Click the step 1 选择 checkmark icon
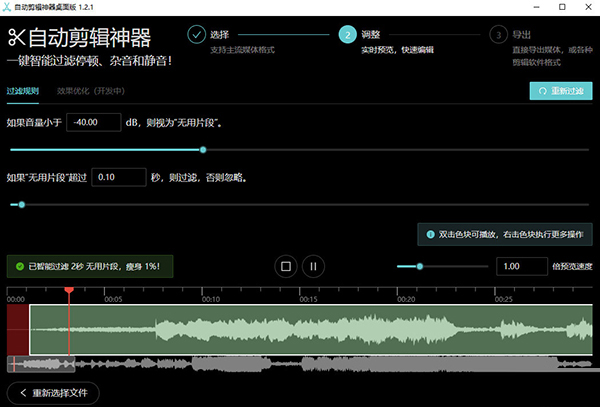 click(x=196, y=35)
